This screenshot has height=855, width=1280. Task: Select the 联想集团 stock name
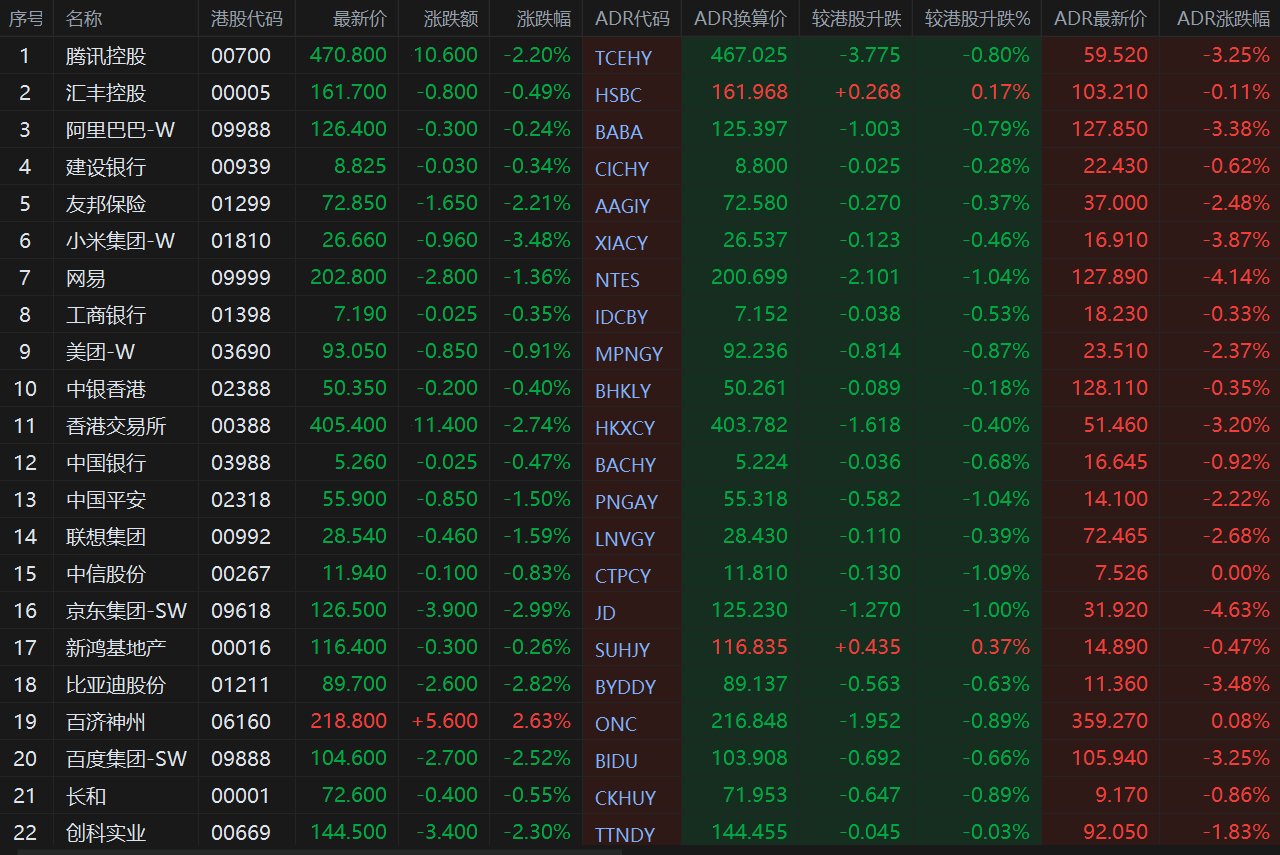point(106,536)
